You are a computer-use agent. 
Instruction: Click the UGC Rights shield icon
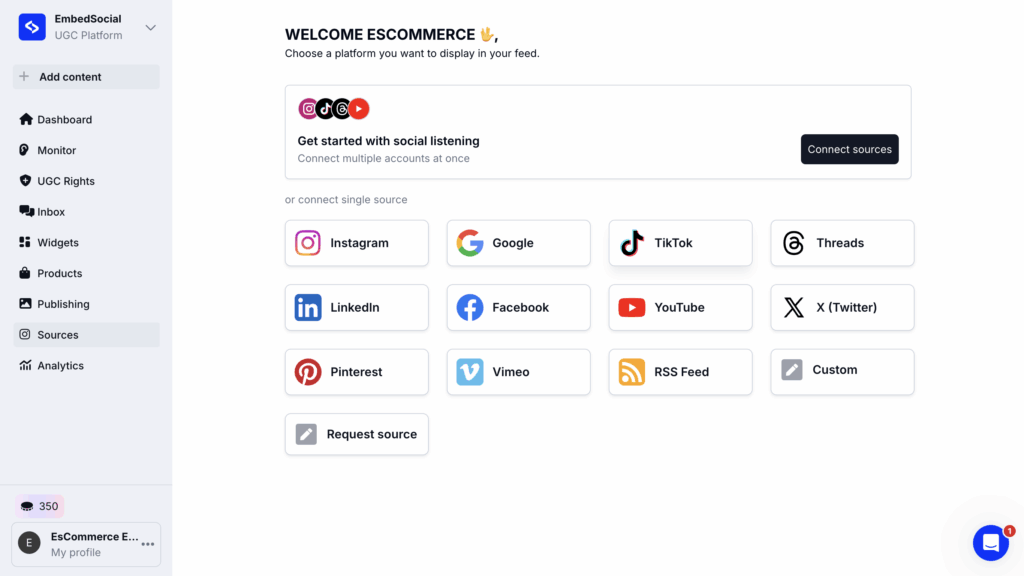pos(26,181)
